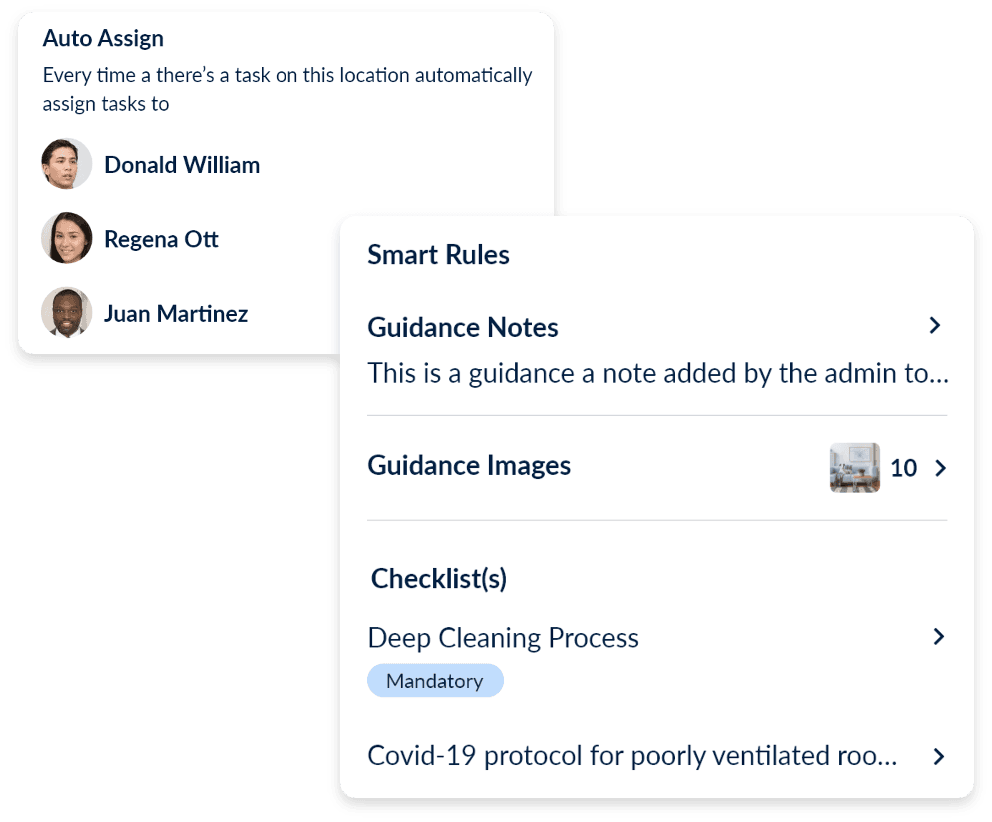Click Donald William's avatar photo
Image resolution: width=992 pixels, height=822 pixels.
coord(67,164)
